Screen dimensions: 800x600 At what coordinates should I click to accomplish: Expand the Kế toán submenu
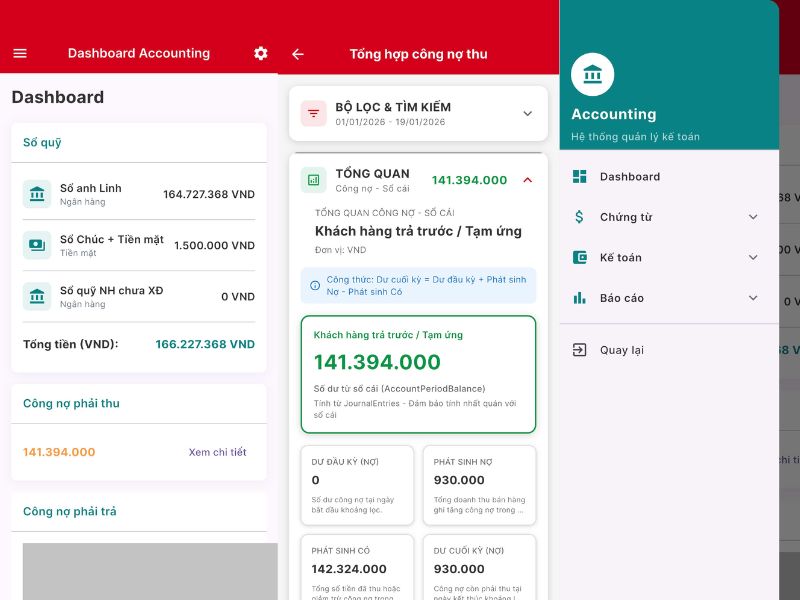pos(753,258)
